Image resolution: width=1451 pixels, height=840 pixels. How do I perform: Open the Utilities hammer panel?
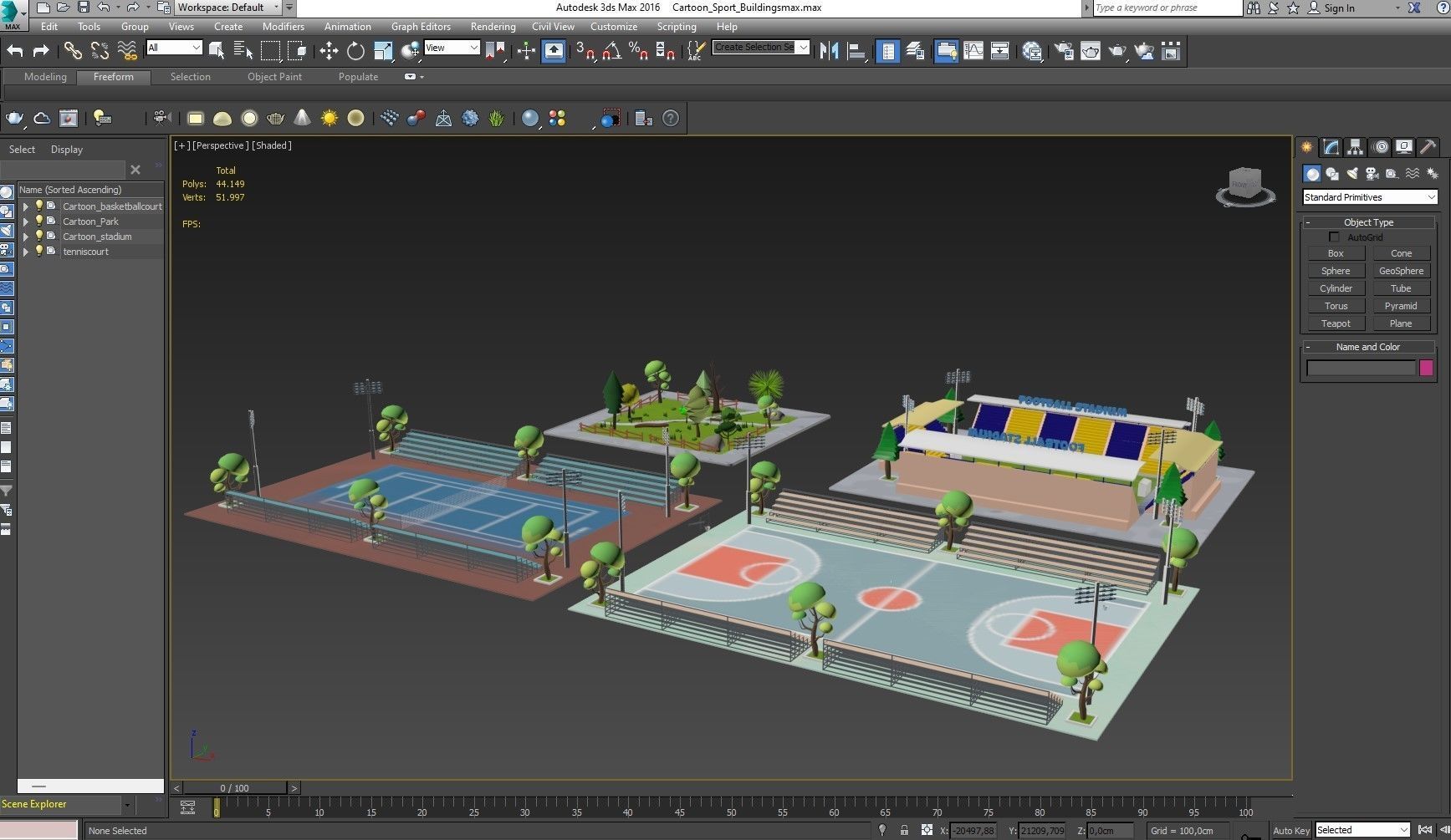point(1428,147)
